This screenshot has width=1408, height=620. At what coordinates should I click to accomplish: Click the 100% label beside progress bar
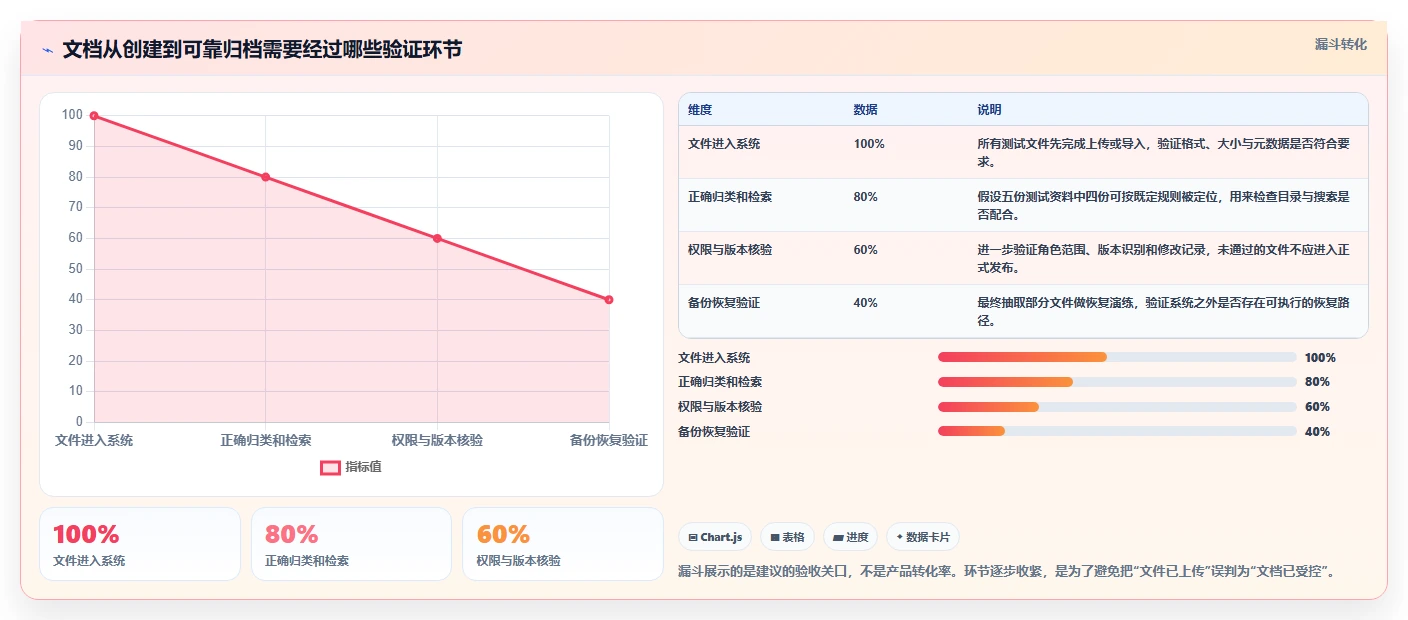click(1320, 358)
